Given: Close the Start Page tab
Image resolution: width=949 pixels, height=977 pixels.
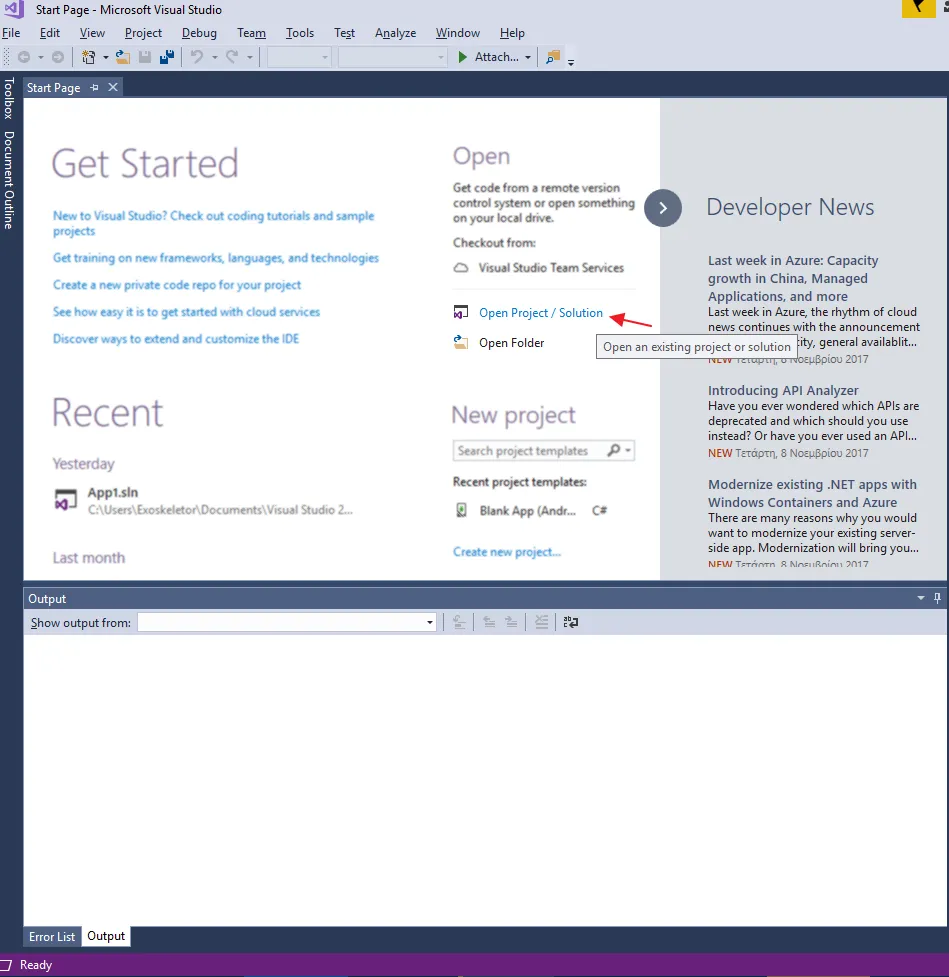Looking at the screenshot, I should [113, 87].
